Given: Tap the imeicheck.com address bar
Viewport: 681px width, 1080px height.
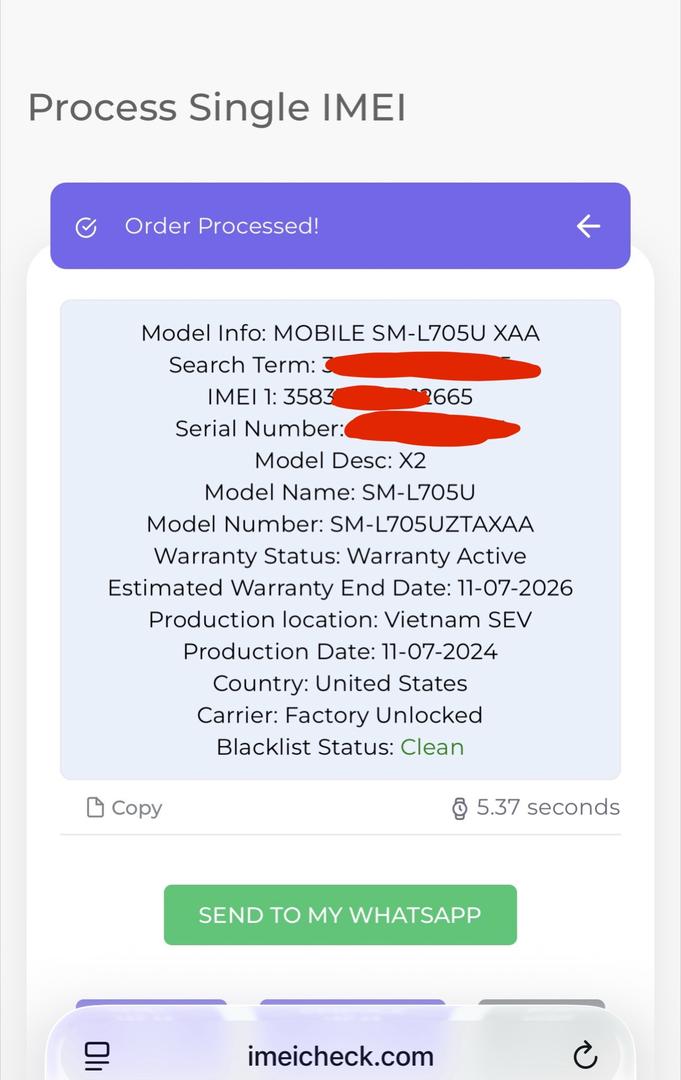Looking at the screenshot, I should pos(340,1056).
